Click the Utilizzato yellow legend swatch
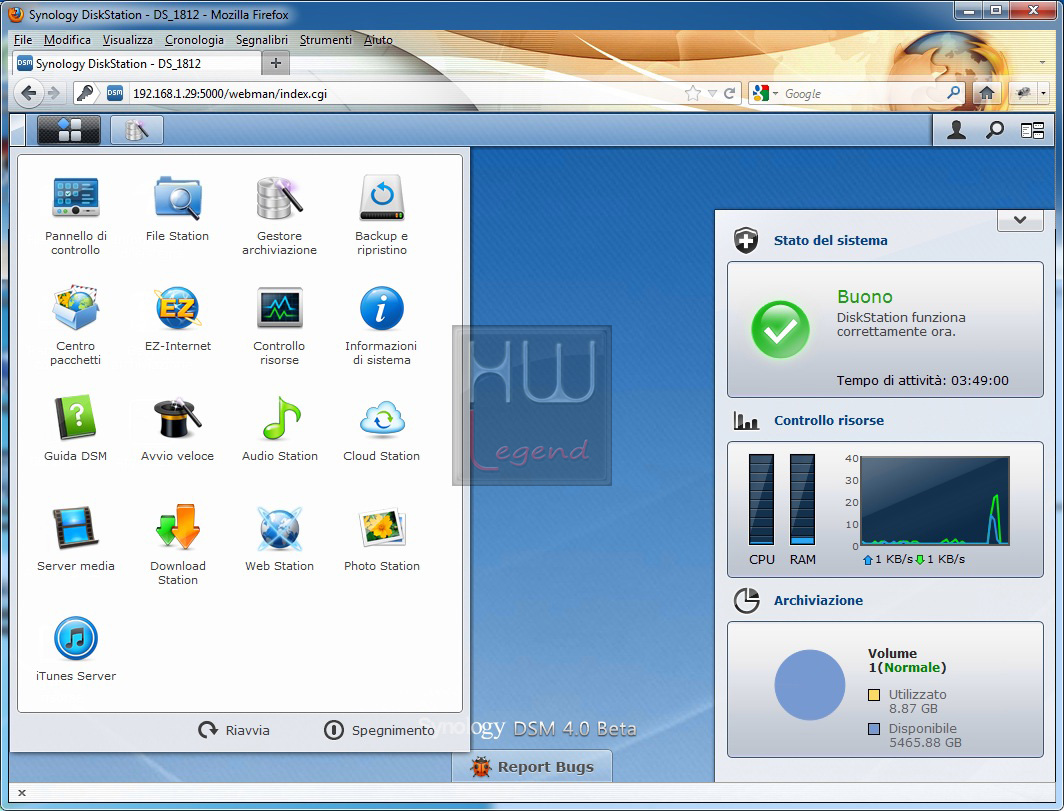The image size is (1064, 811). pyautogui.click(x=874, y=694)
